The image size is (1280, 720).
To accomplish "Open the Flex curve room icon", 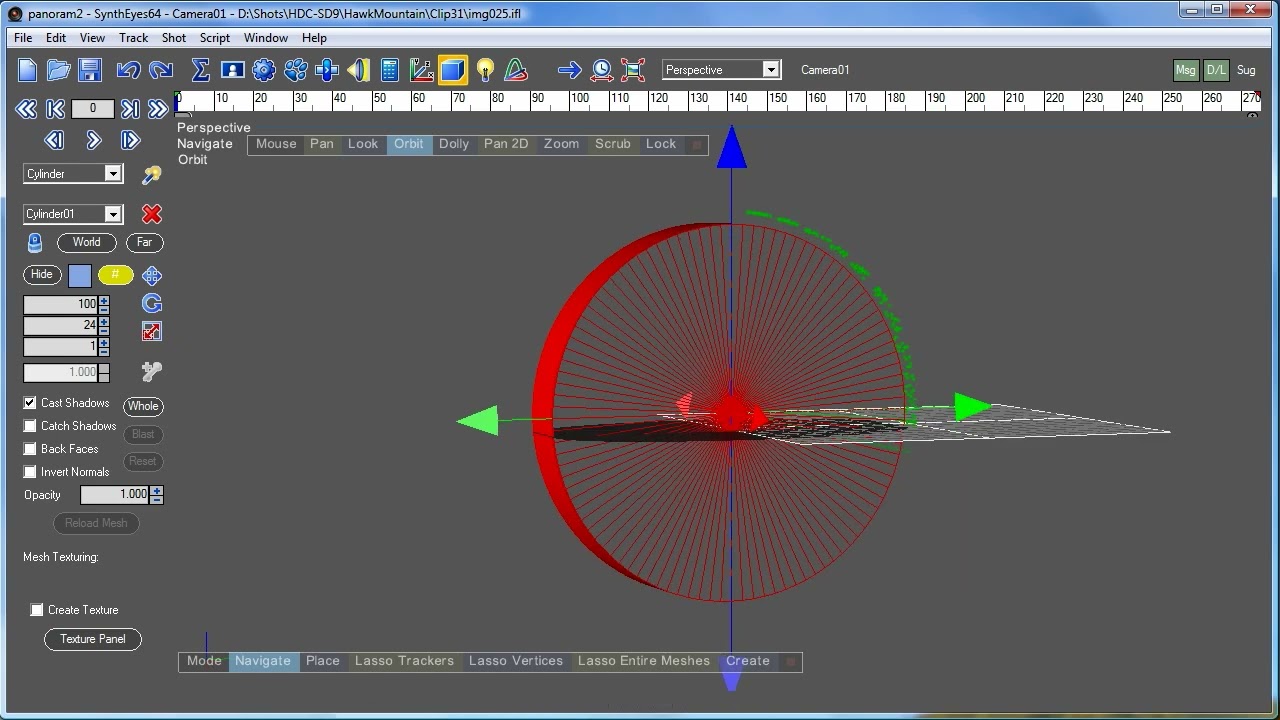I will (516, 70).
